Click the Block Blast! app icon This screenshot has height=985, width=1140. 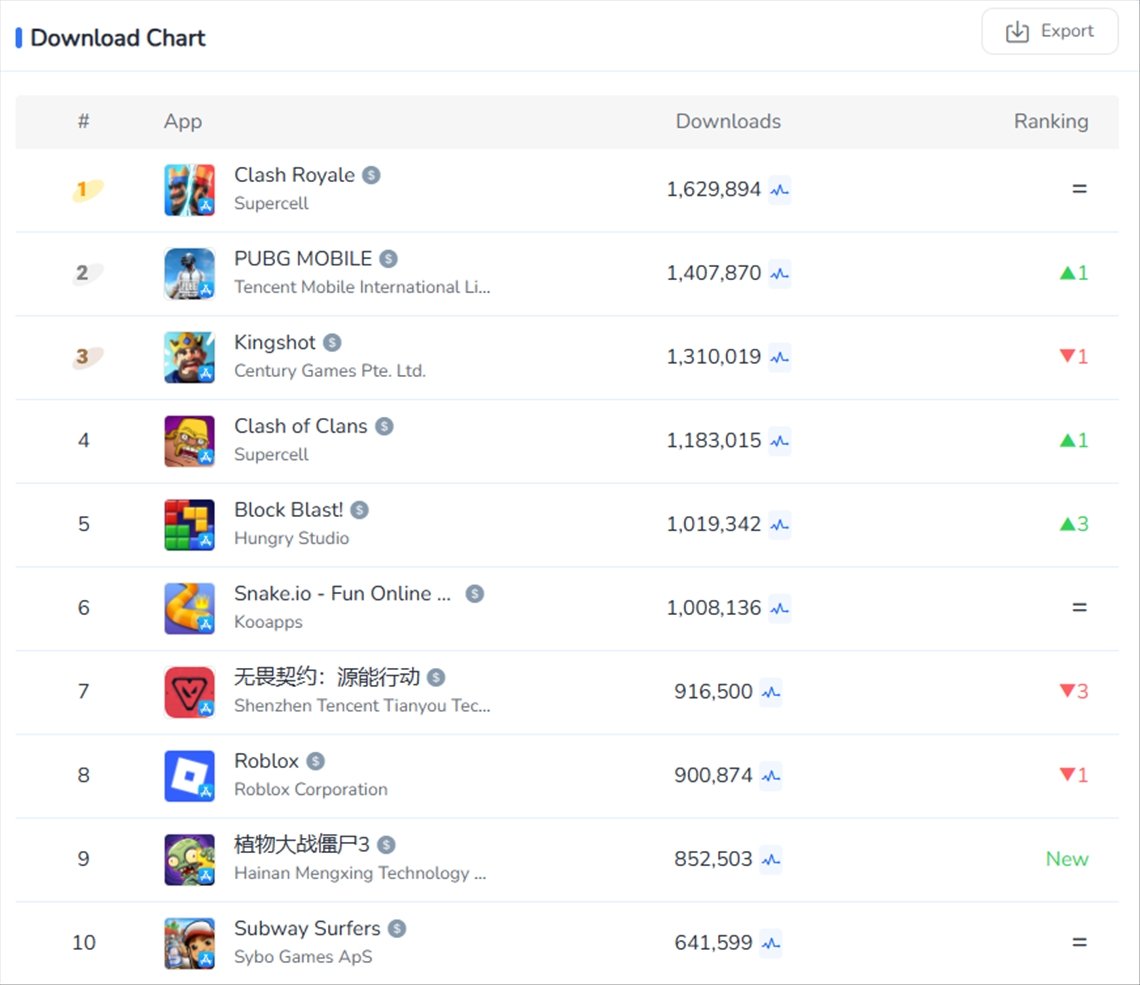click(x=189, y=525)
